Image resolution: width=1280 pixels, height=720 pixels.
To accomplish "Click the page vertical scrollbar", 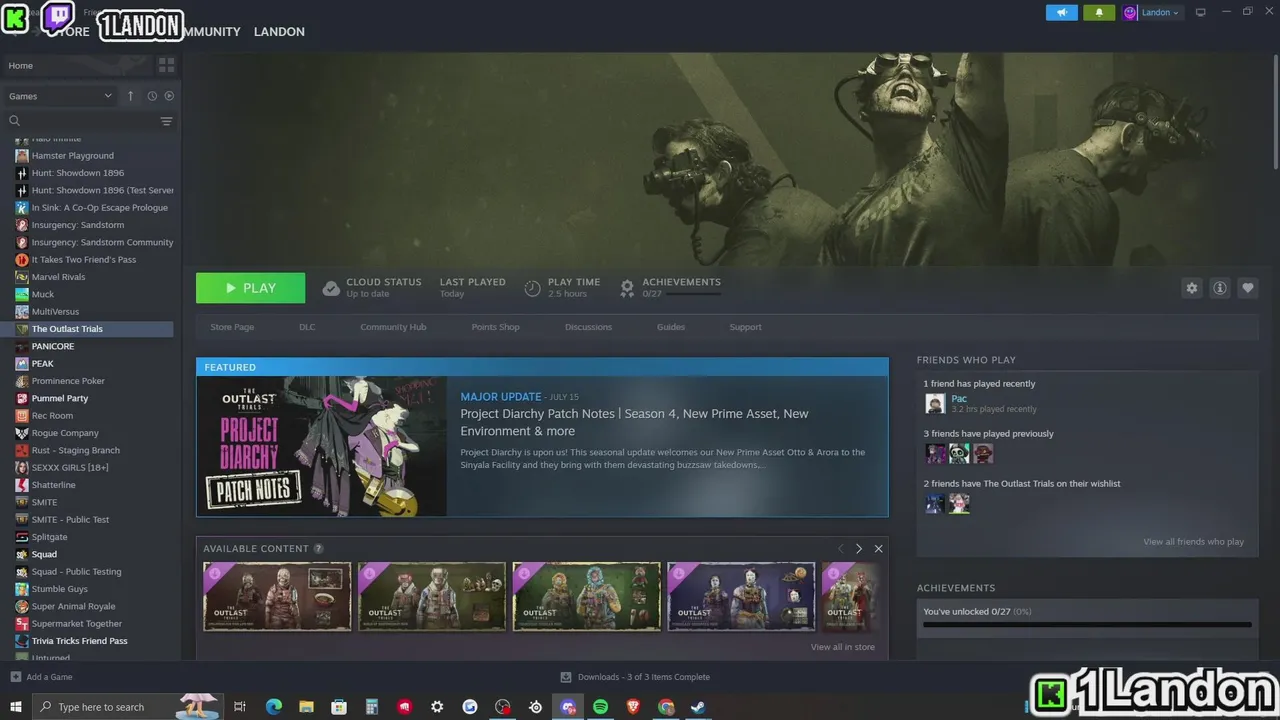I will point(1274,110).
